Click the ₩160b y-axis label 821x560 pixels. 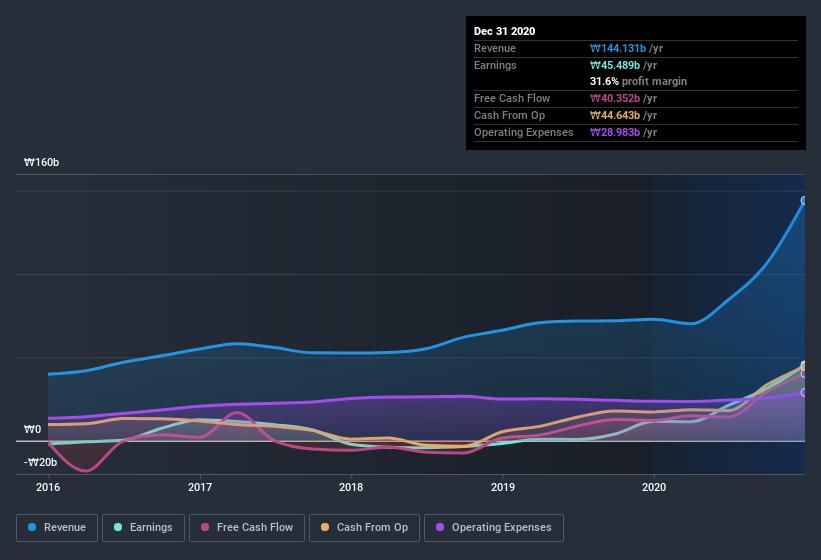[41, 162]
